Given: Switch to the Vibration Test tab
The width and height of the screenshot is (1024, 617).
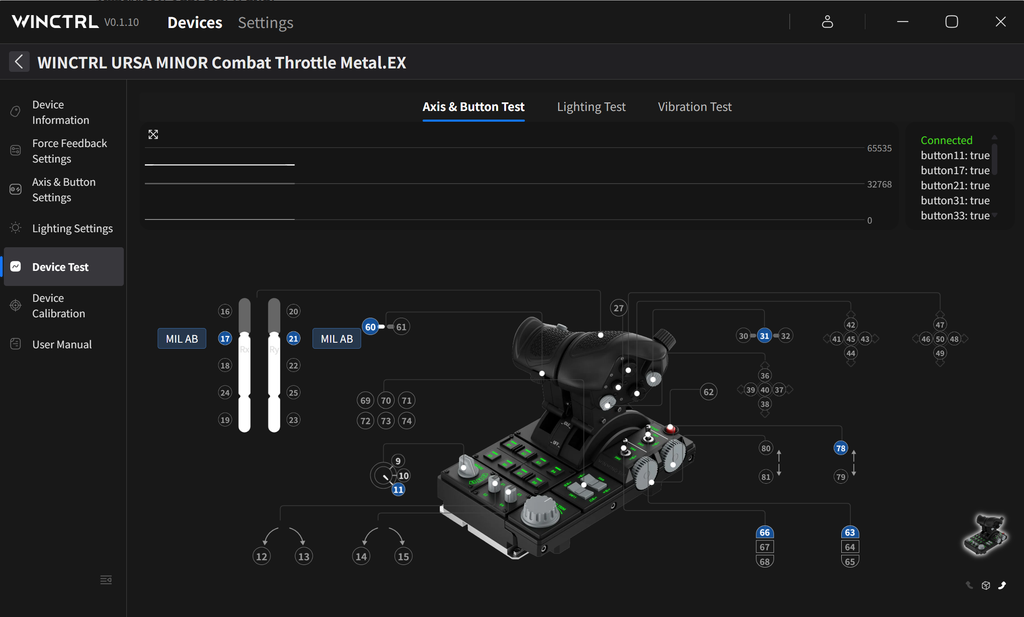Looking at the screenshot, I should click(x=694, y=107).
